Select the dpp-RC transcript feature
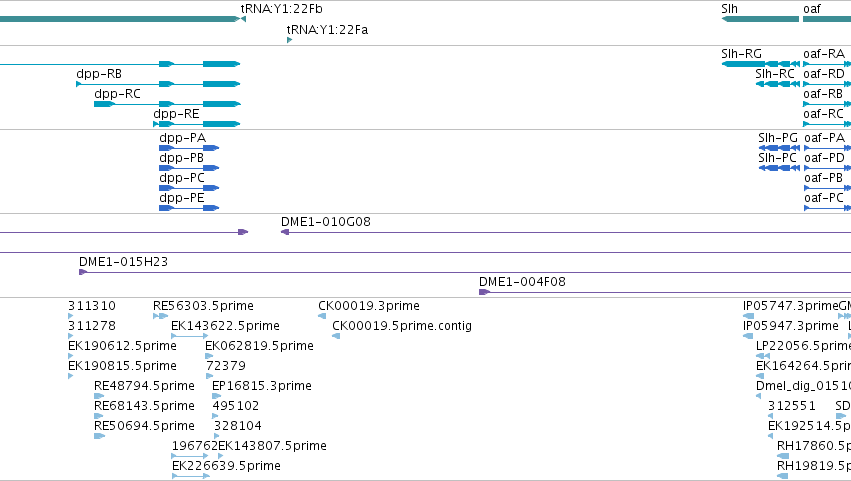851x481 pixels. click(x=167, y=104)
